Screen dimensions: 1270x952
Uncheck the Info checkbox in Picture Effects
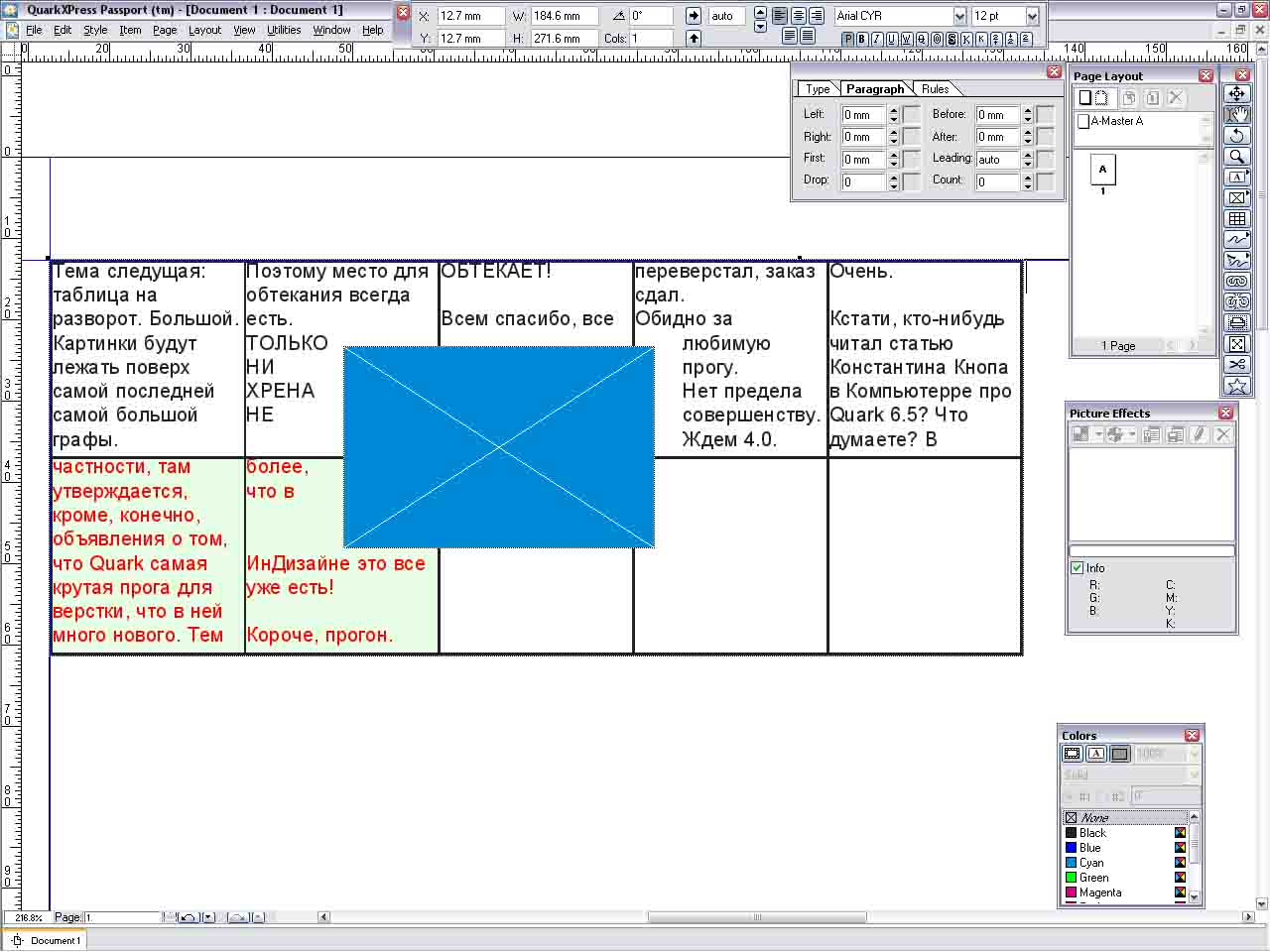(1078, 568)
